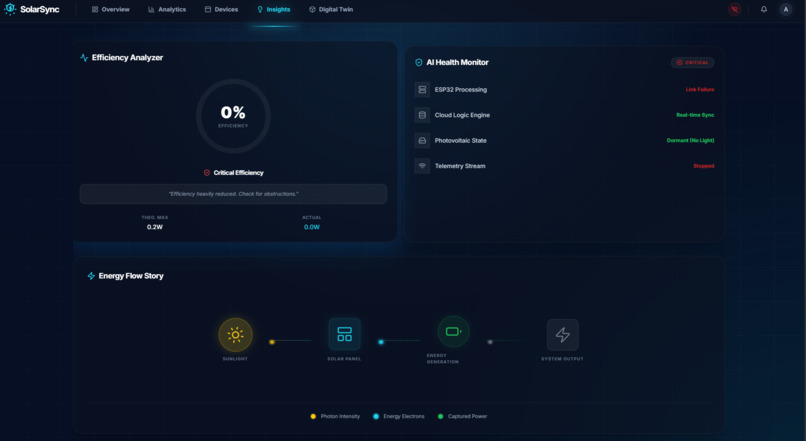This screenshot has height=441, width=806.
Task: Select the Cloud Logic Engine label
Action: point(462,115)
